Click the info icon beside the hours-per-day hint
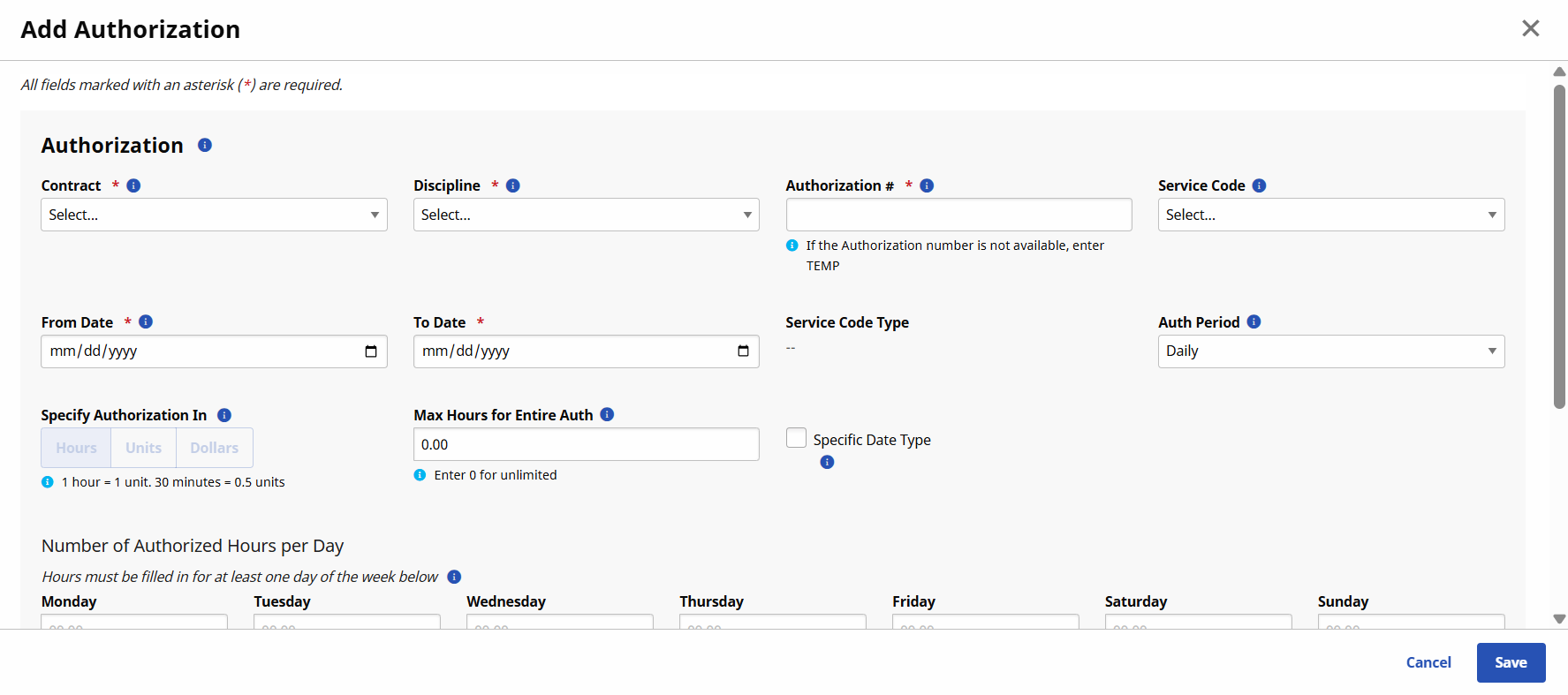This screenshot has height=695, width=1568. click(x=454, y=577)
